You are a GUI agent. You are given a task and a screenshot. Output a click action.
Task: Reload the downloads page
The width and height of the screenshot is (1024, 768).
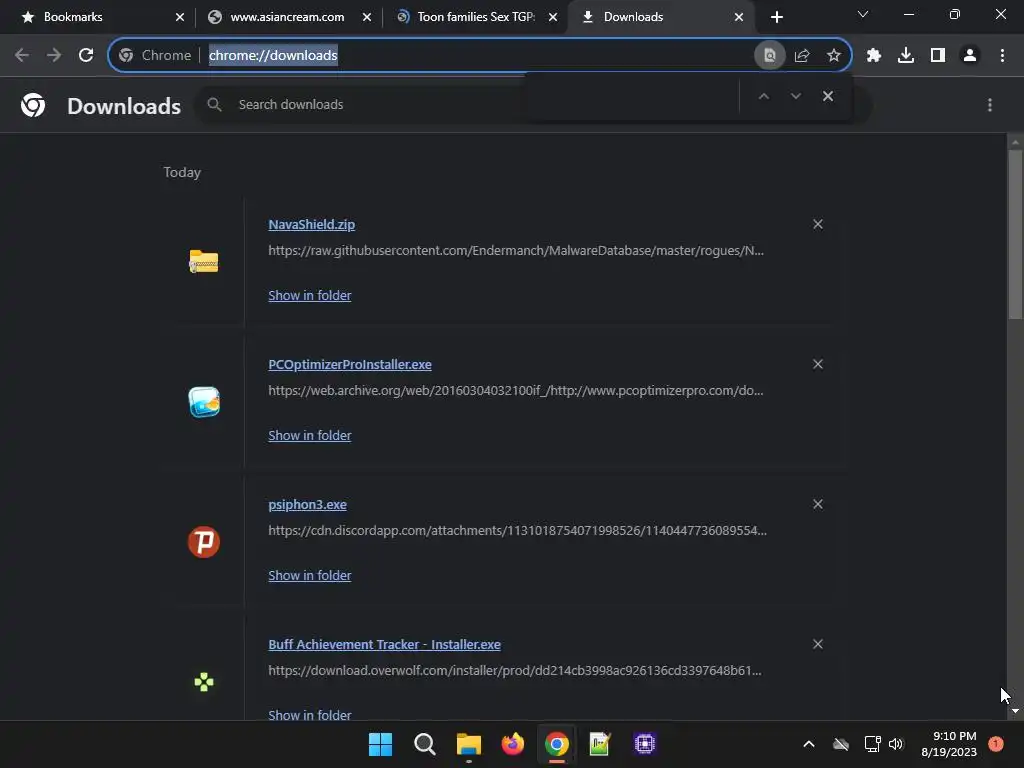(86, 56)
